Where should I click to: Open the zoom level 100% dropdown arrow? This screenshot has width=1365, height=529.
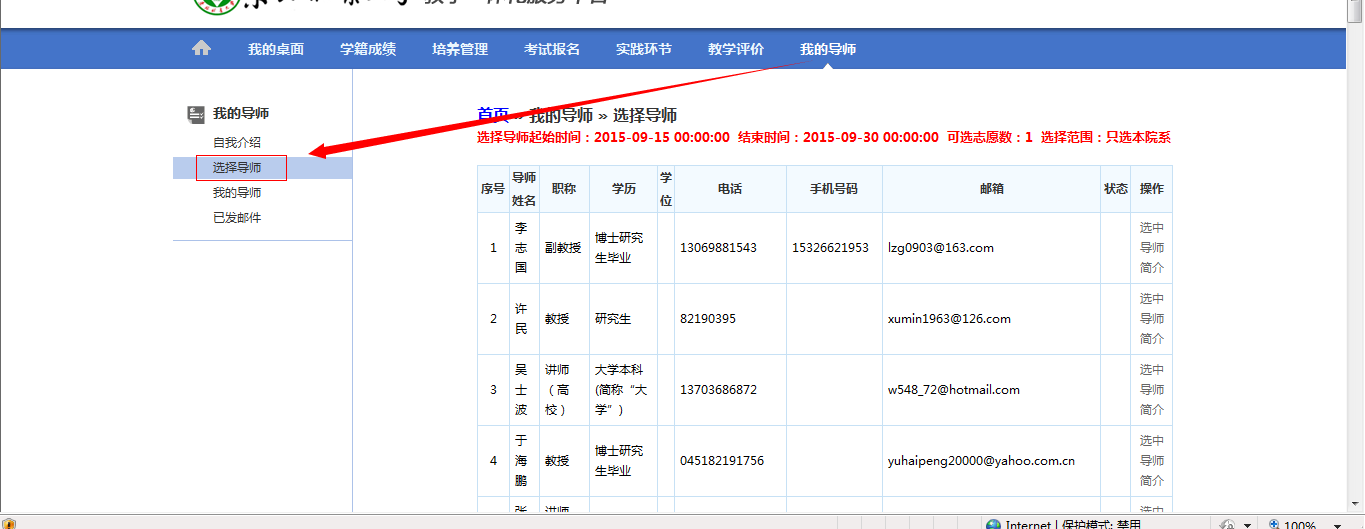pyautogui.click(x=1337, y=524)
